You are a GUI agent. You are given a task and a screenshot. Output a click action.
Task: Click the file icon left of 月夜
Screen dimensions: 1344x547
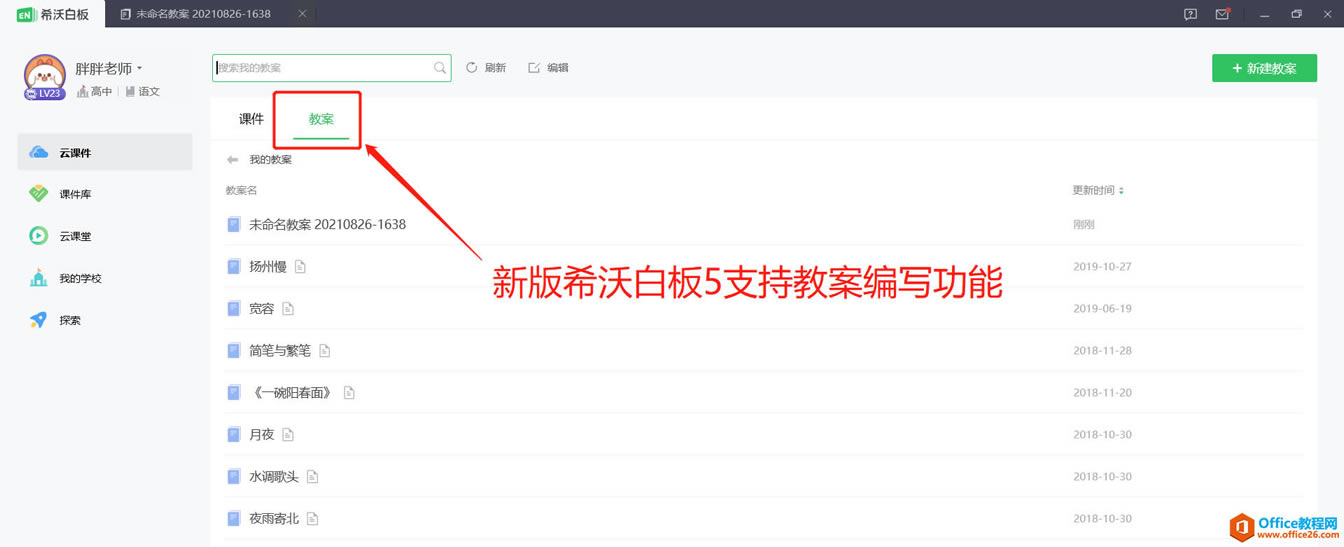[x=233, y=434]
